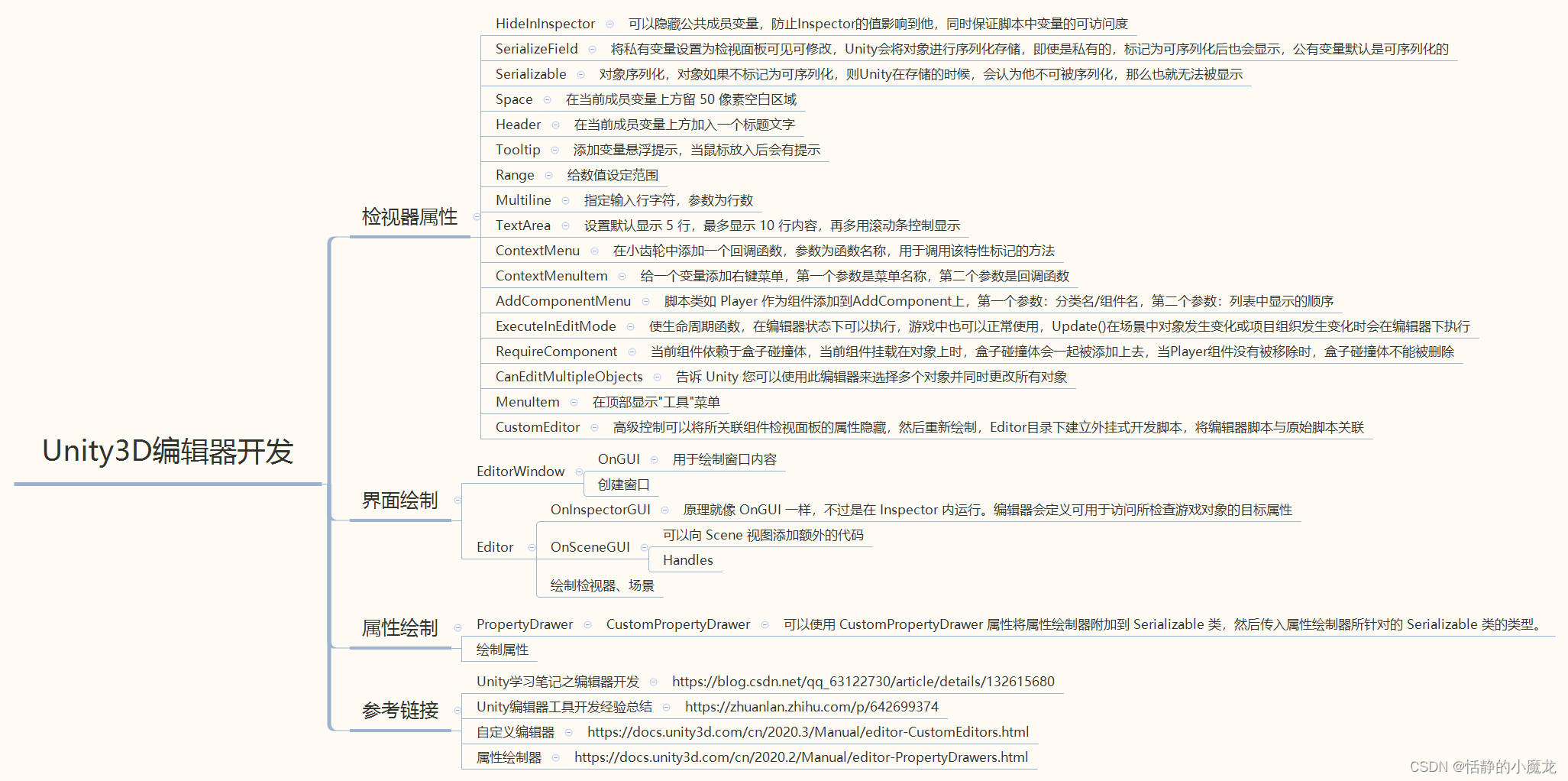Open the zhuanlan.zhihu.com link
The image size is (1568, 781).
click(812, 707)
